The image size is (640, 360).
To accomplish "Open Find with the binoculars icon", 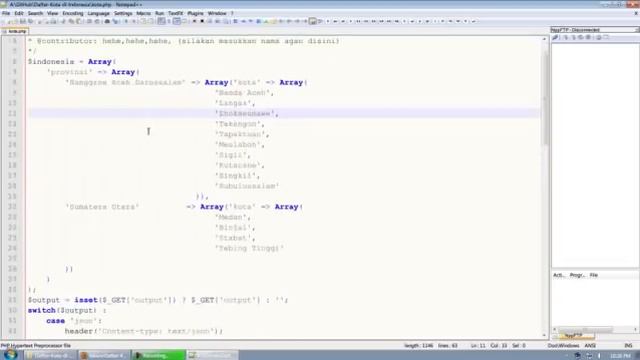I will (x=107, y=21).
